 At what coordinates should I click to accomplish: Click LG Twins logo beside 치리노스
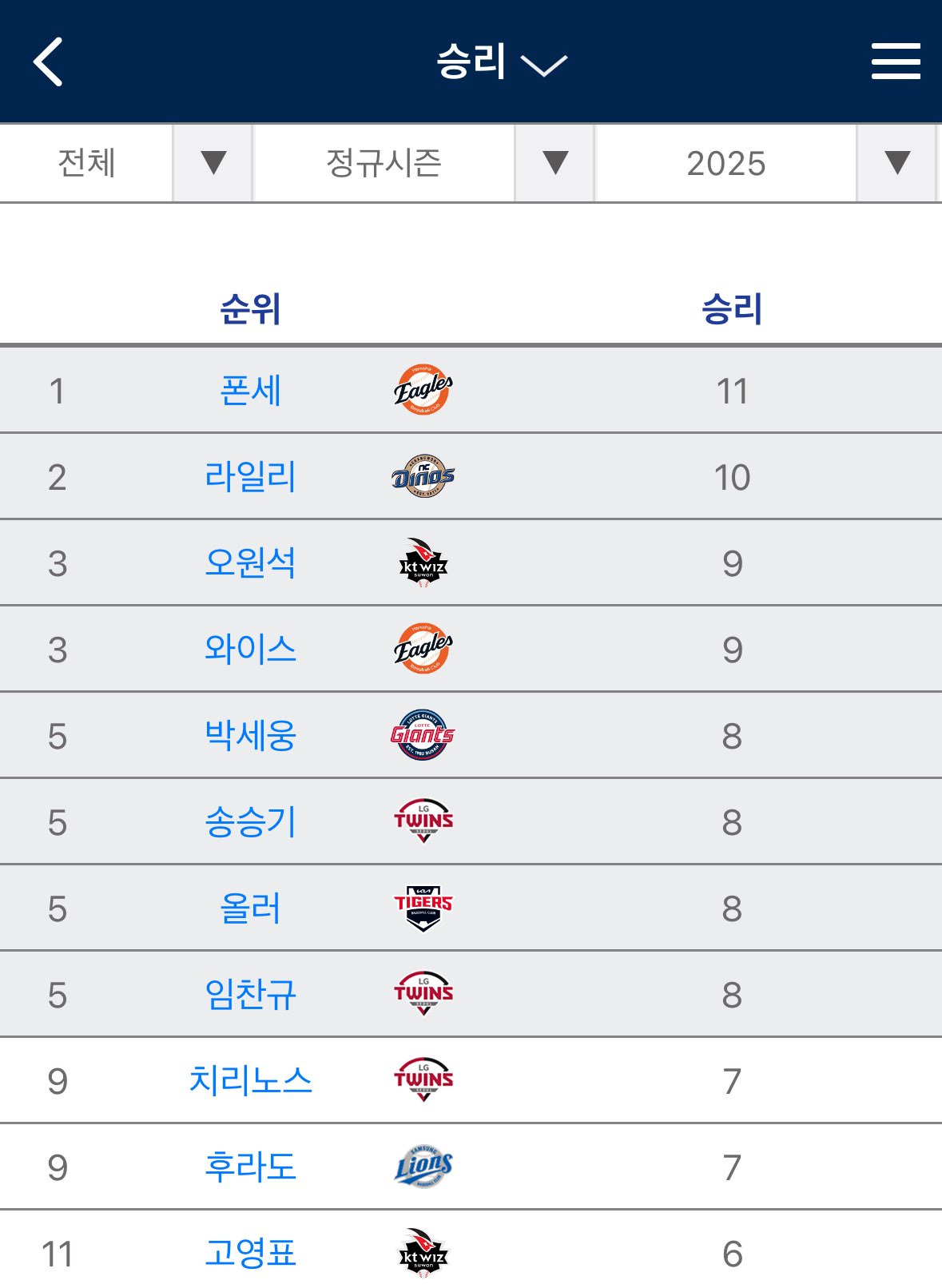coord(423,1080)
